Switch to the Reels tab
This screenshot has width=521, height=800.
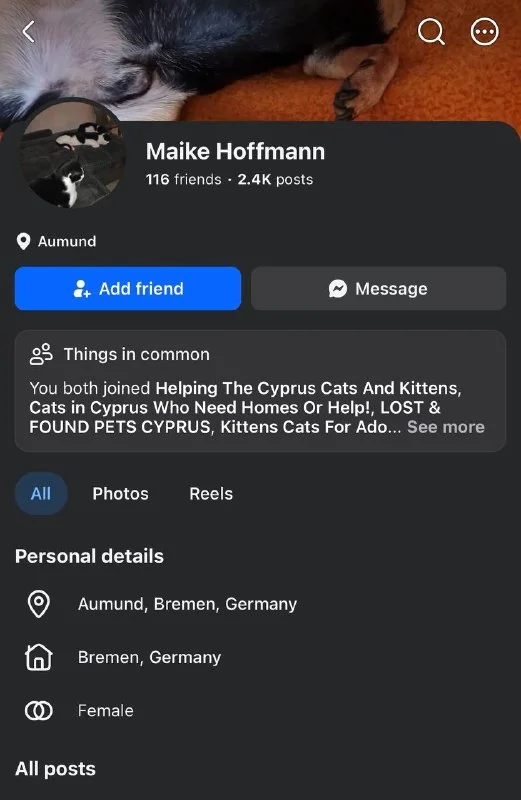(x=211, y=493)
